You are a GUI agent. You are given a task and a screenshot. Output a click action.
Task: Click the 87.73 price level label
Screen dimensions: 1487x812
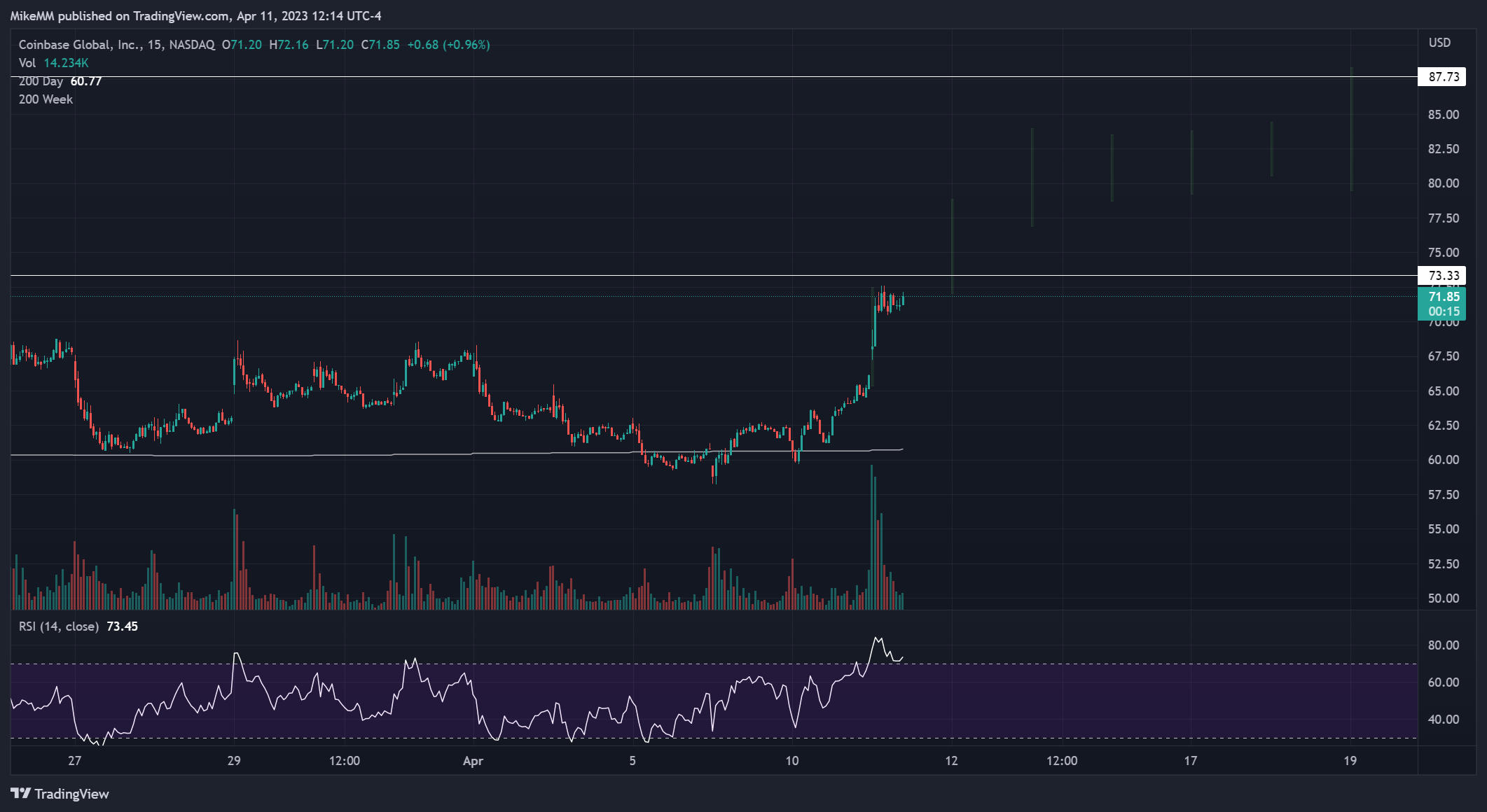click(x=1441, y=77)
